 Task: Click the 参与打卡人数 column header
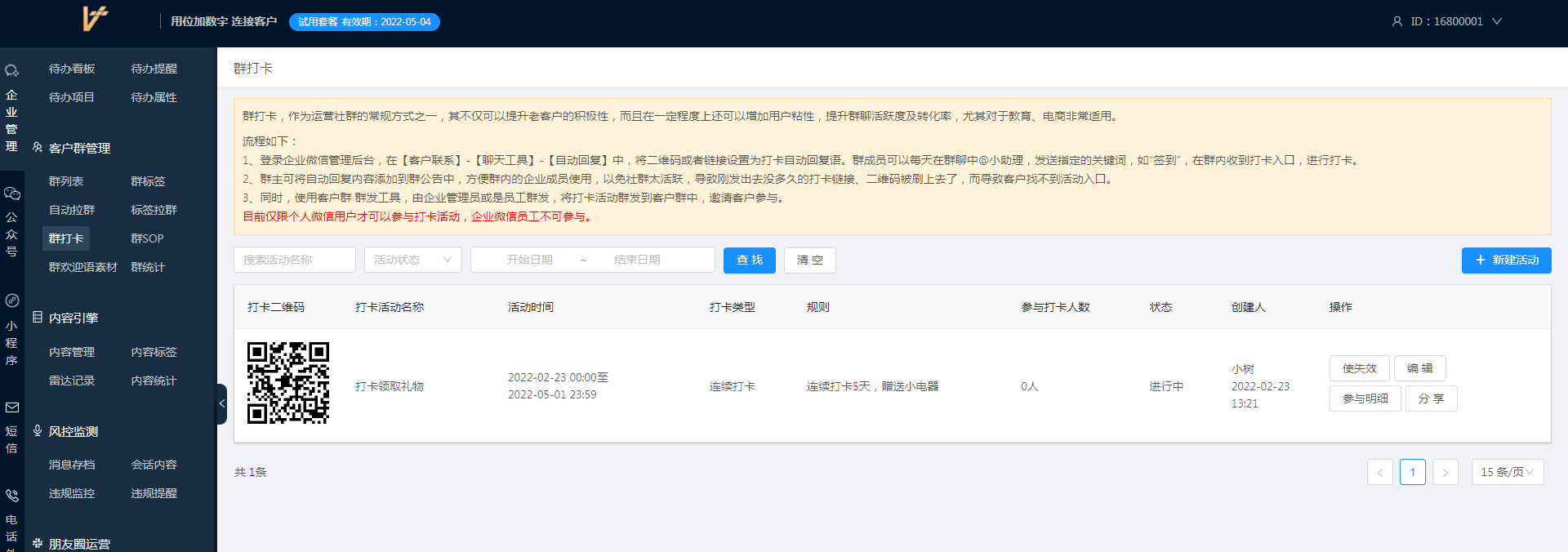click(1055, 307)
